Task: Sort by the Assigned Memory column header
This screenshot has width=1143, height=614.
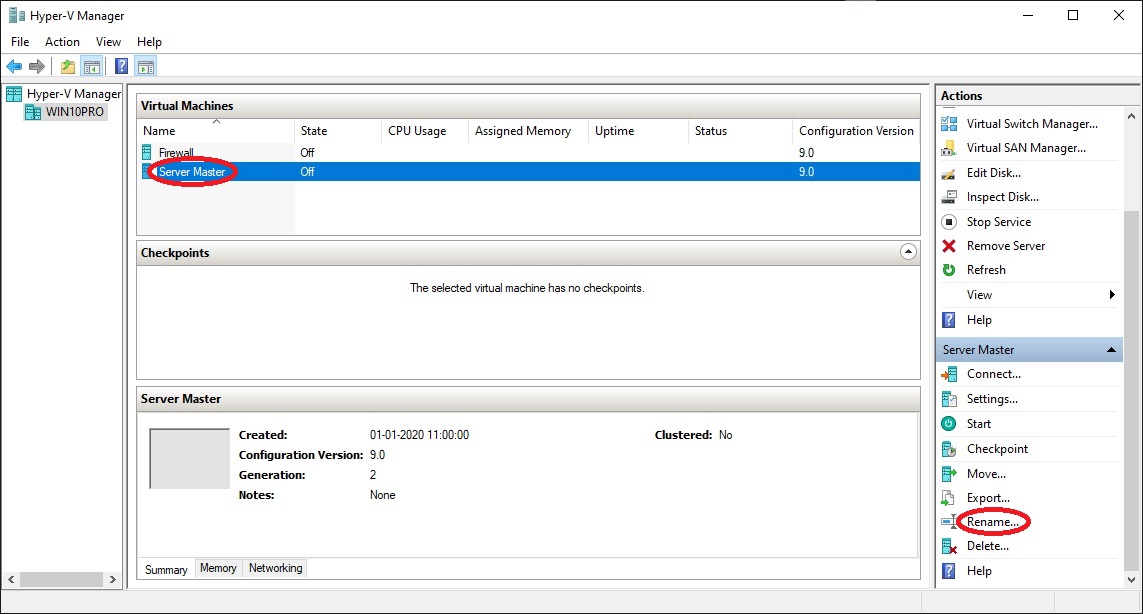Action: click(528, 131)
